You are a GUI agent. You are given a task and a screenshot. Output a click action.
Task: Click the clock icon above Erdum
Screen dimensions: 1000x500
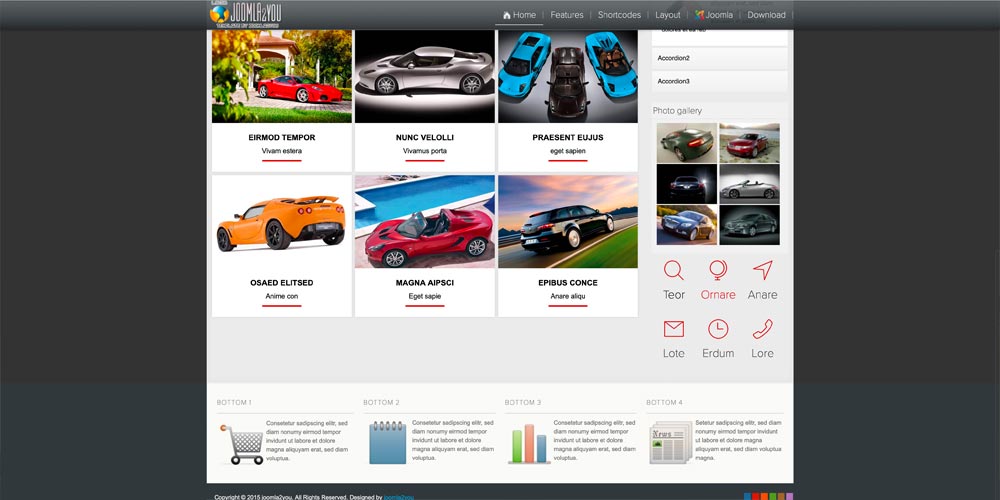718,329
